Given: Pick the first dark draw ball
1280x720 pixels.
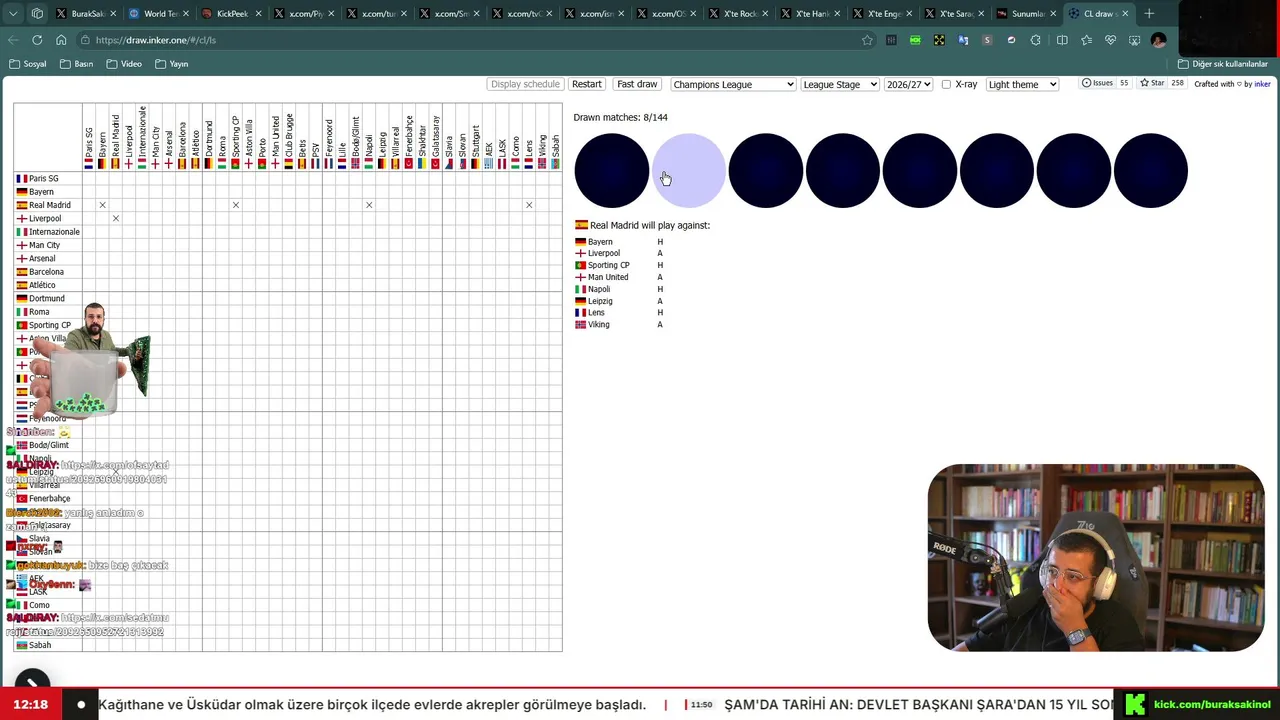Looking at the screenshot, I should pyautogui.click(x=611, y=170).
